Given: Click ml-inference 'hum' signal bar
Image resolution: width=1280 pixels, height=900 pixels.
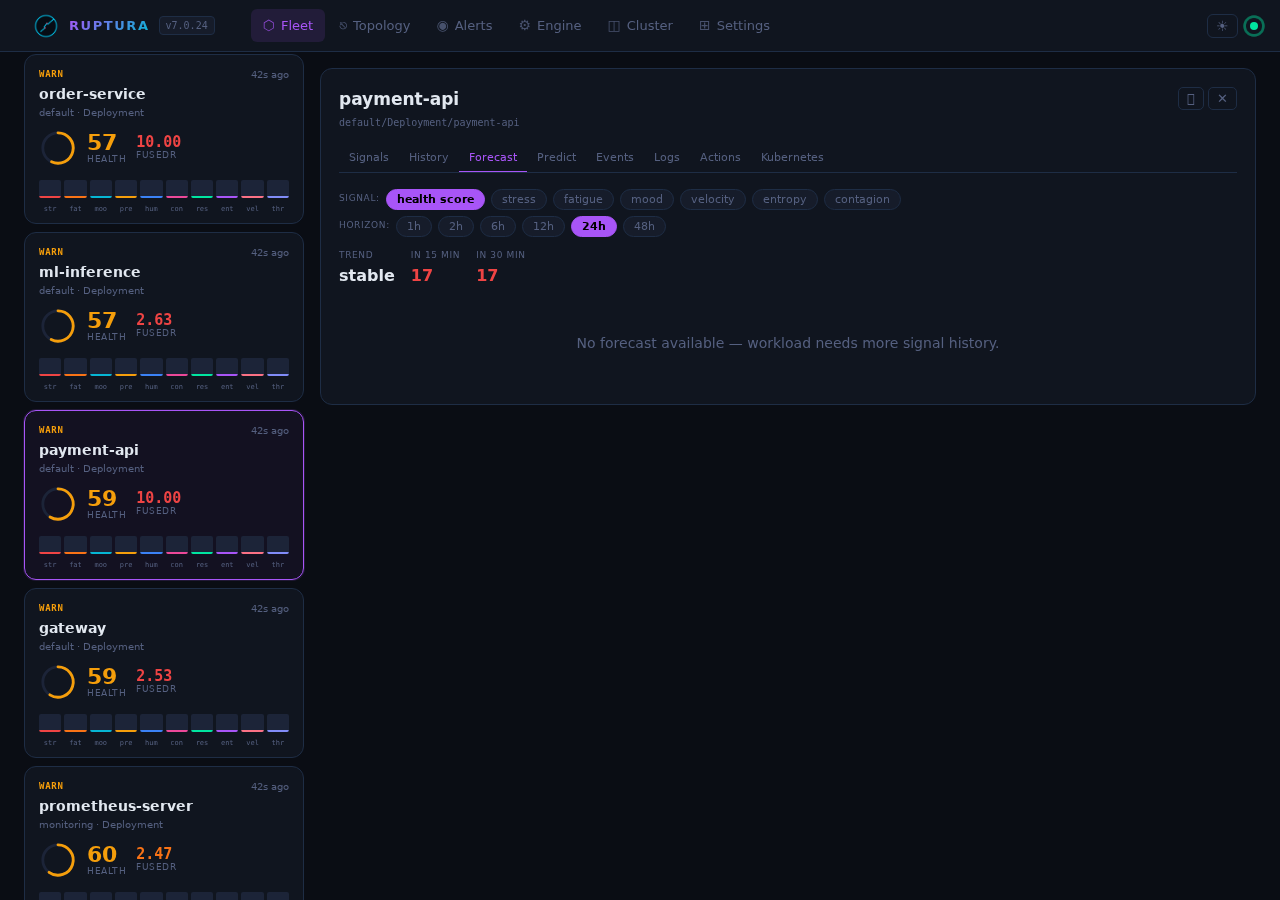Looking at the screenshot, I should (151, 367).
